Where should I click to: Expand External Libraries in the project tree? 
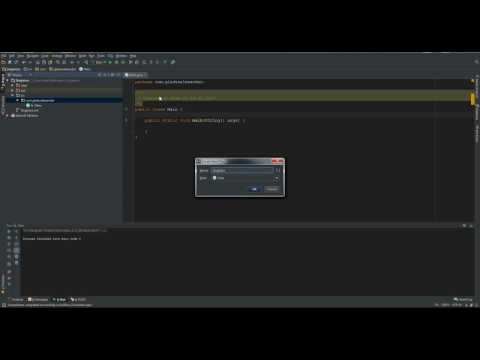click(x=7, y=116)
